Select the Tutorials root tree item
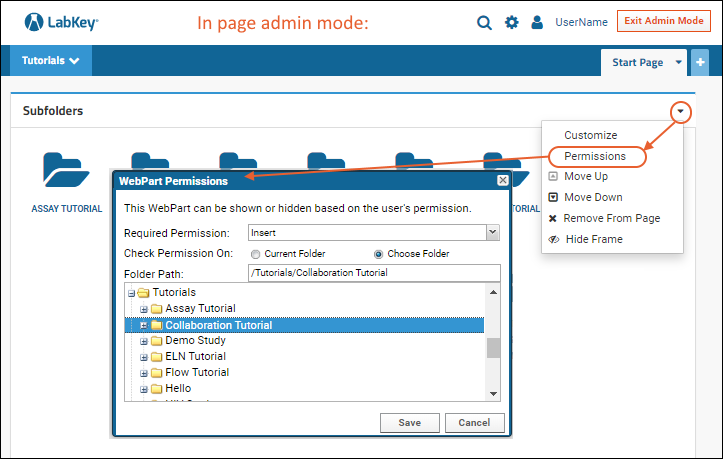 coord(174,292)
